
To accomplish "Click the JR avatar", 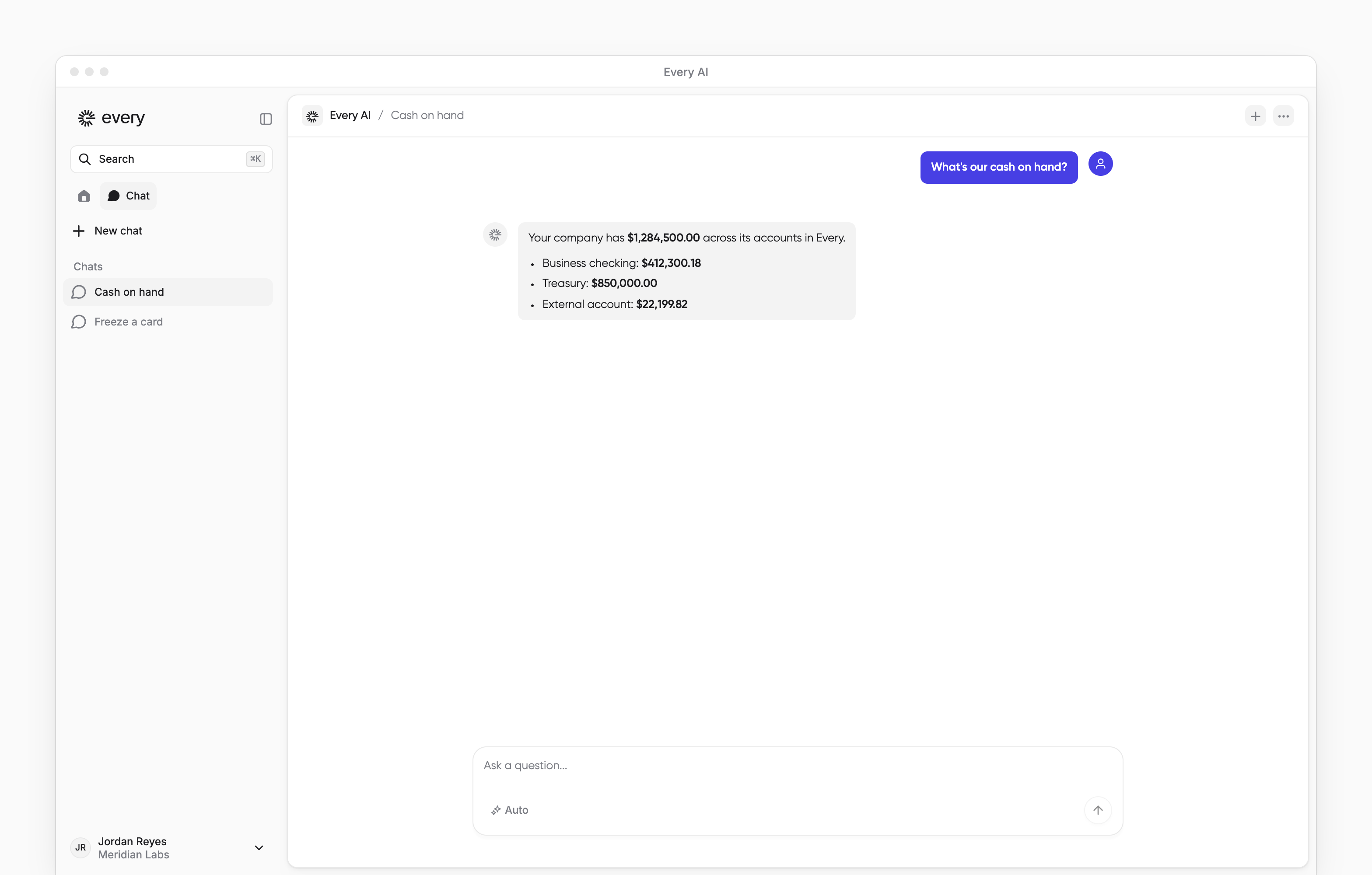I will click(80, 848).
